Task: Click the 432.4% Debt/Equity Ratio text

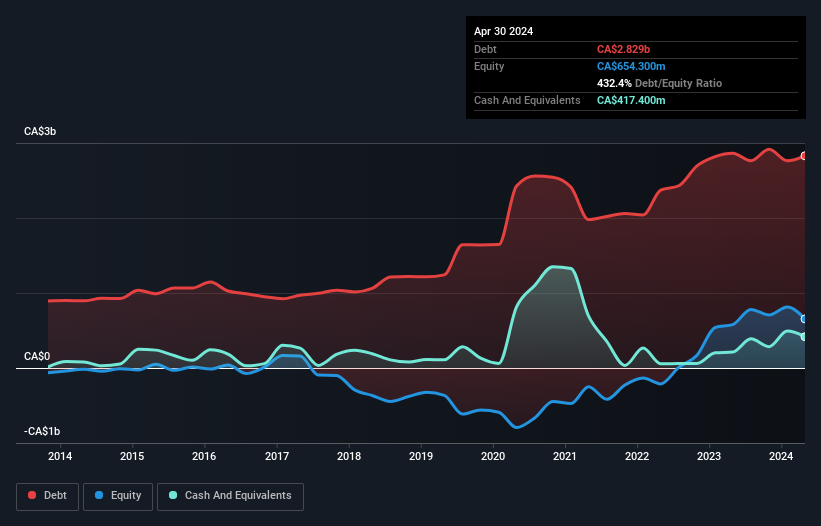Action: point(659,83)
